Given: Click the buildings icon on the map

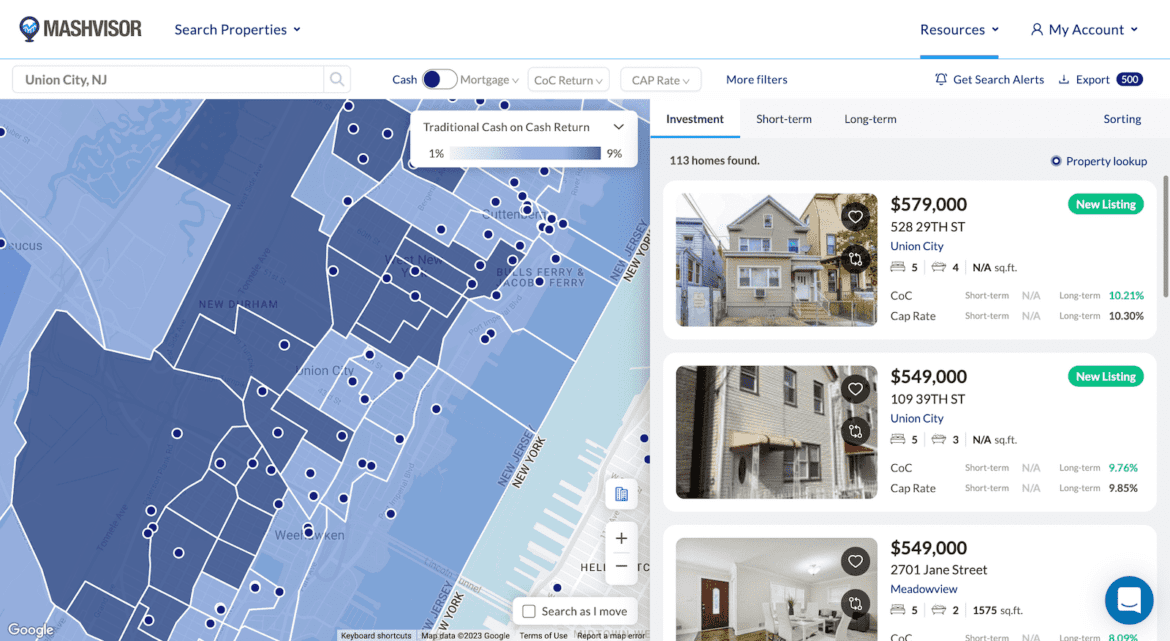Looking at the screenshot, I should tap(621, 494).
